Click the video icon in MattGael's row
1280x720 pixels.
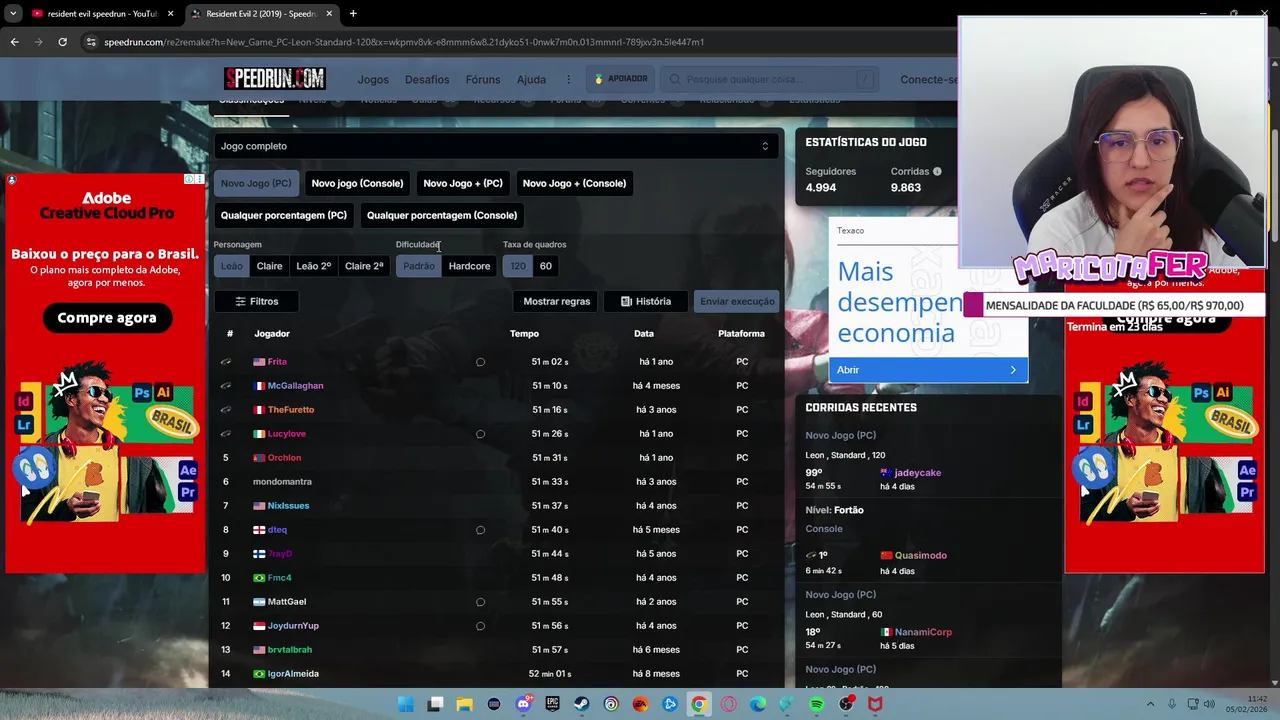[x=480, y=602]
